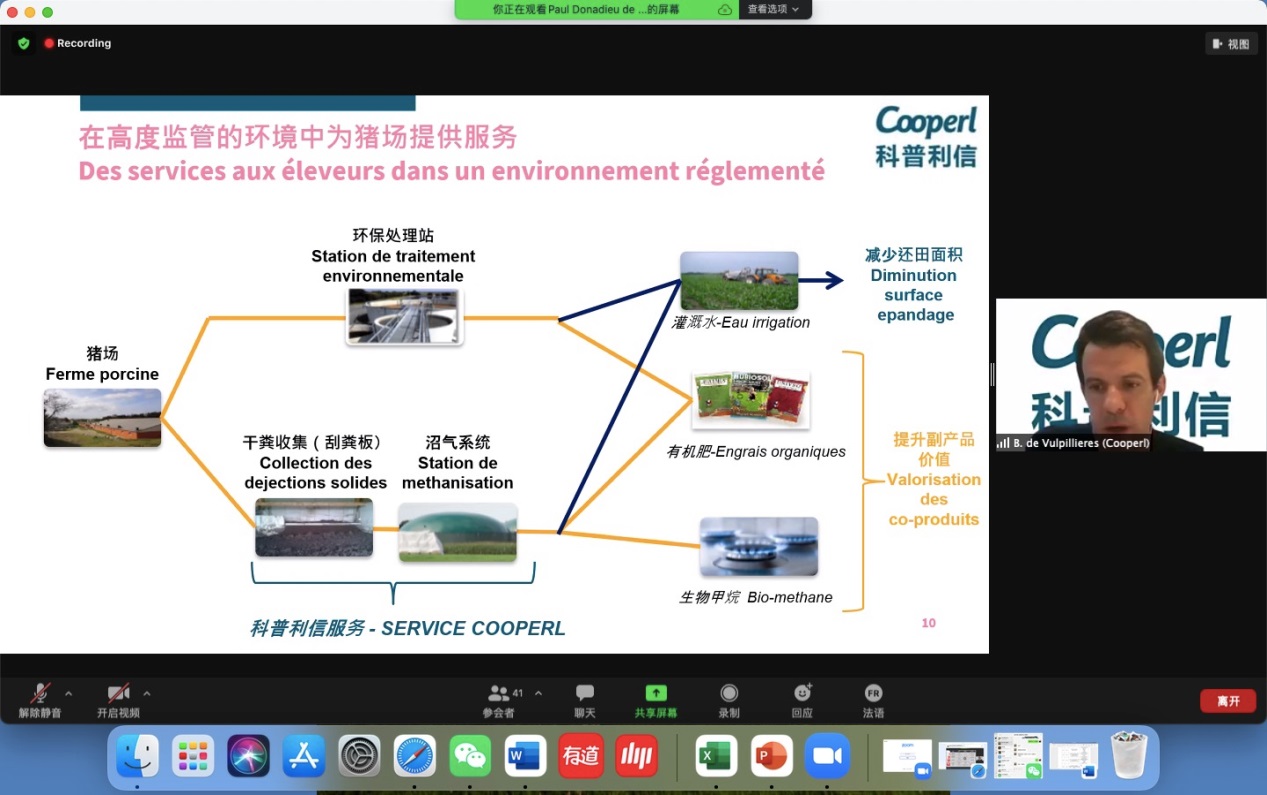This screenshot has height=795, width=1267.
Task: Expand audio options arrow beside 解除静音
Action: coord(69,693)
